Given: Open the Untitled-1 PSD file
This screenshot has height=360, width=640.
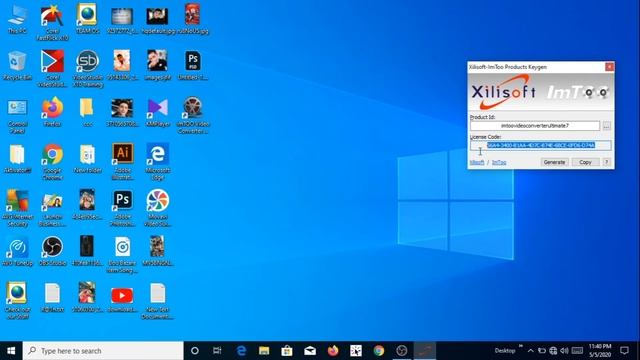Looking at the screenshot, I should coord(192,65).
